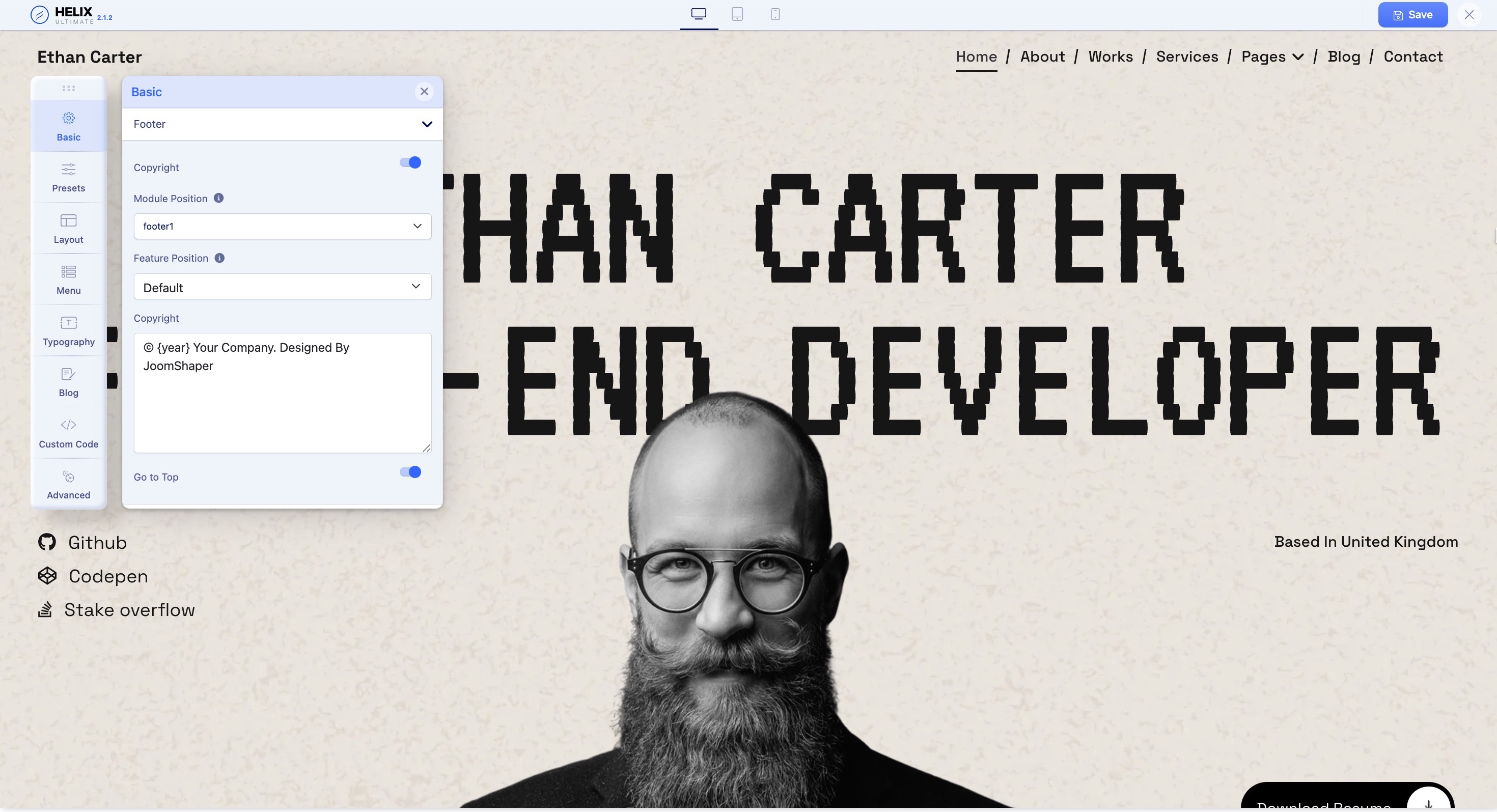Open the Advanced settings panel

69,485
